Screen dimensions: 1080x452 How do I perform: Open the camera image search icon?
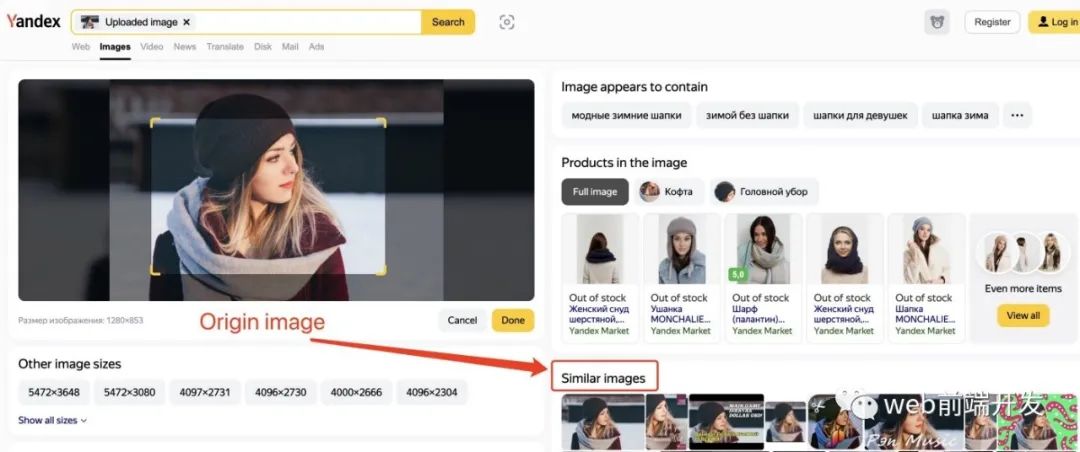tap(506, 22)
